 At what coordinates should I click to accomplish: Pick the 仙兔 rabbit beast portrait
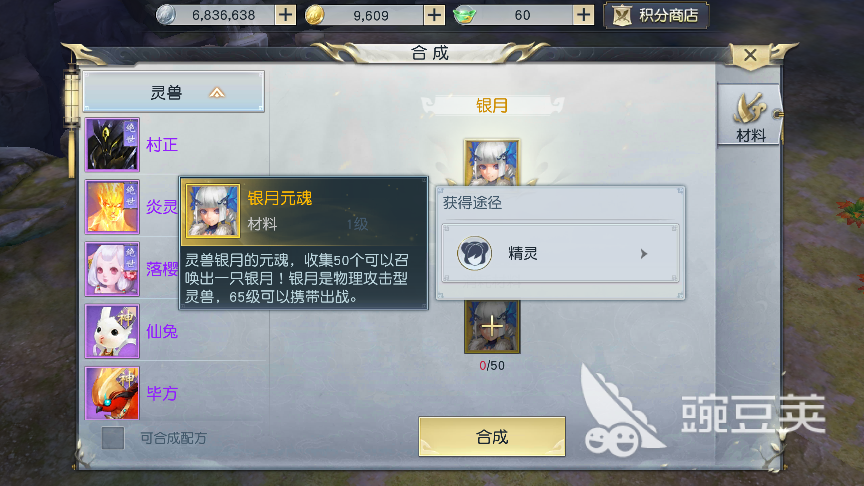(112, 331)
